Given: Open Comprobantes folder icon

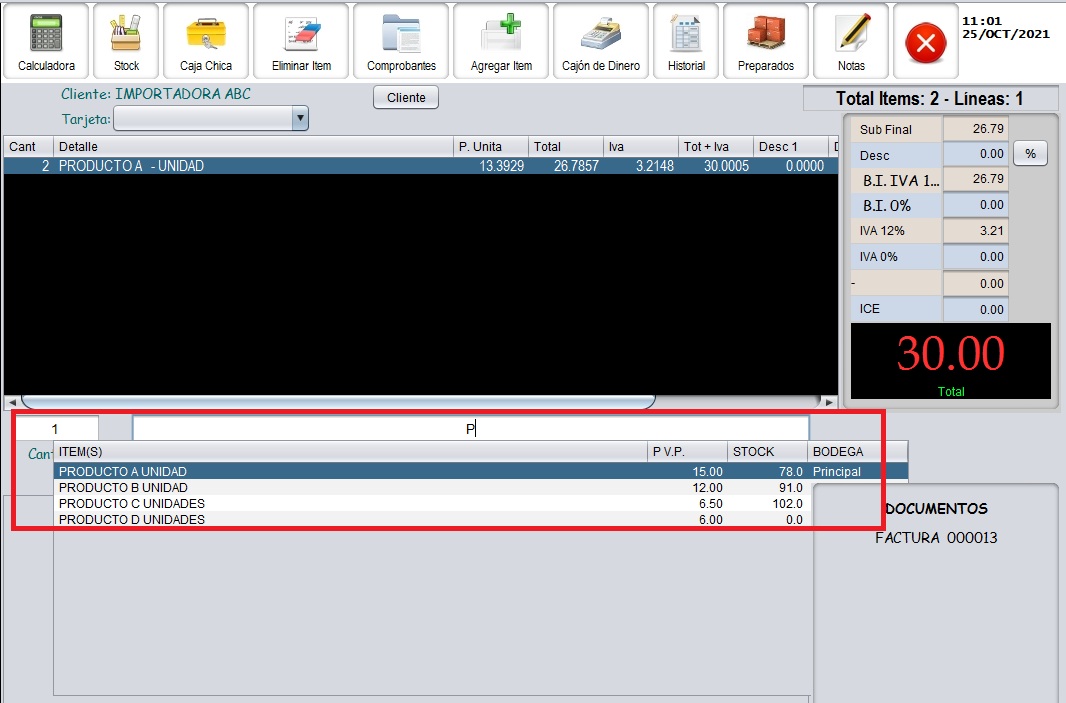Looking at the screenshot, I should click(x=401, y=42).
